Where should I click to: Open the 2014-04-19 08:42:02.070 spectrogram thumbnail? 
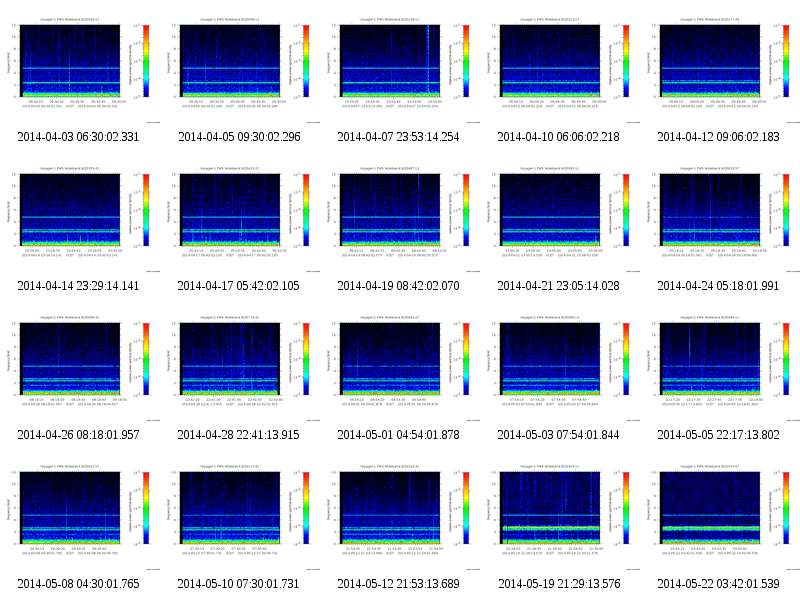(400, 215)
